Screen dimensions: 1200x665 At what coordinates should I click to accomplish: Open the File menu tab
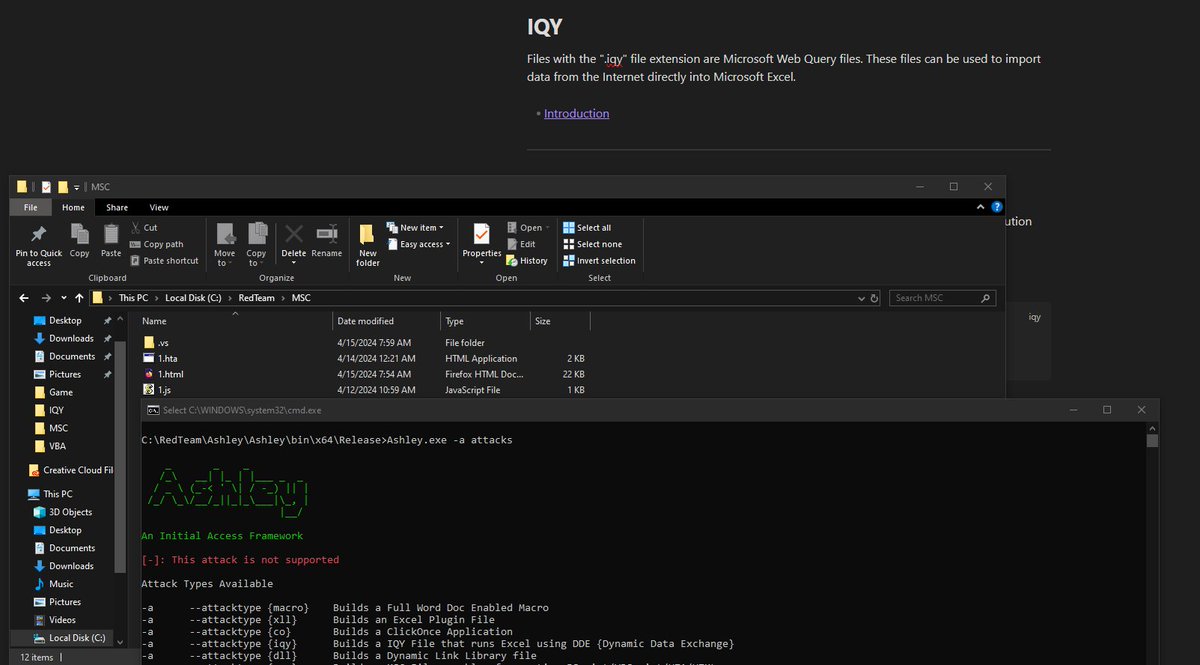pos(31,207)
